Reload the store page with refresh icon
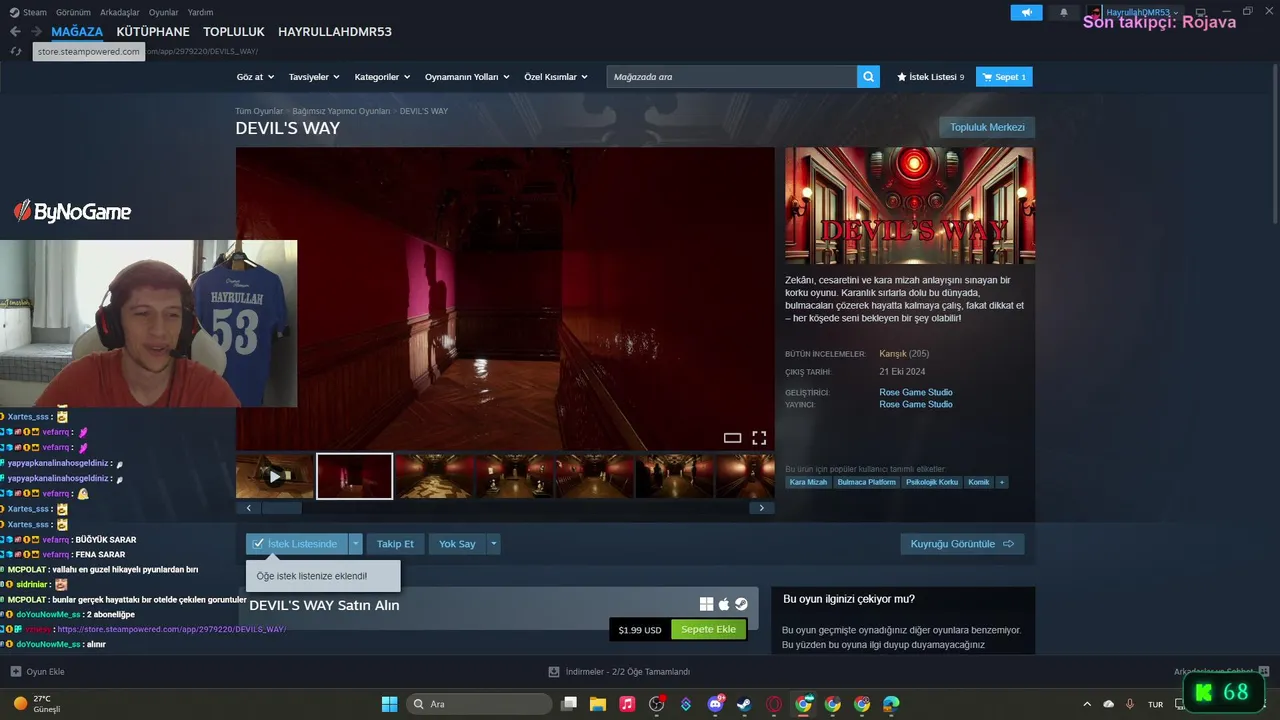 [15, 52]
